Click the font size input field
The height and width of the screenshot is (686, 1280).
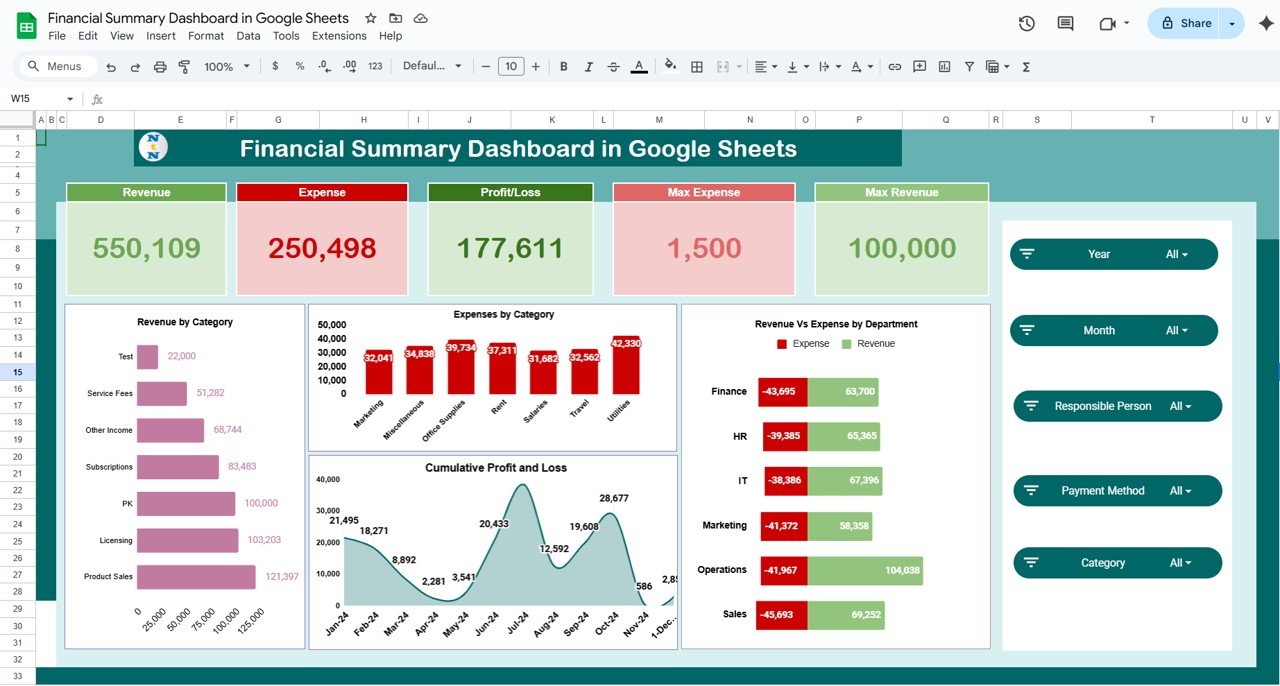(x=511, y=67)
